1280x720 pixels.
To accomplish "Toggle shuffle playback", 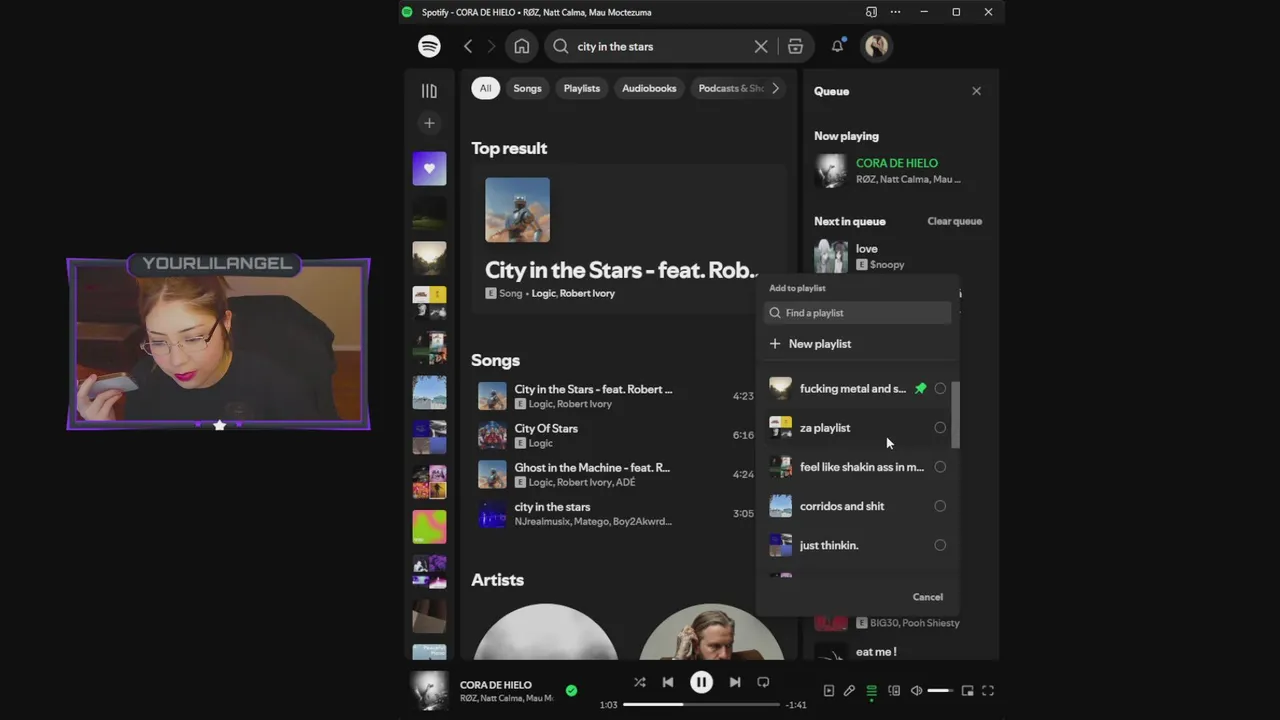I will click(640, 682).
